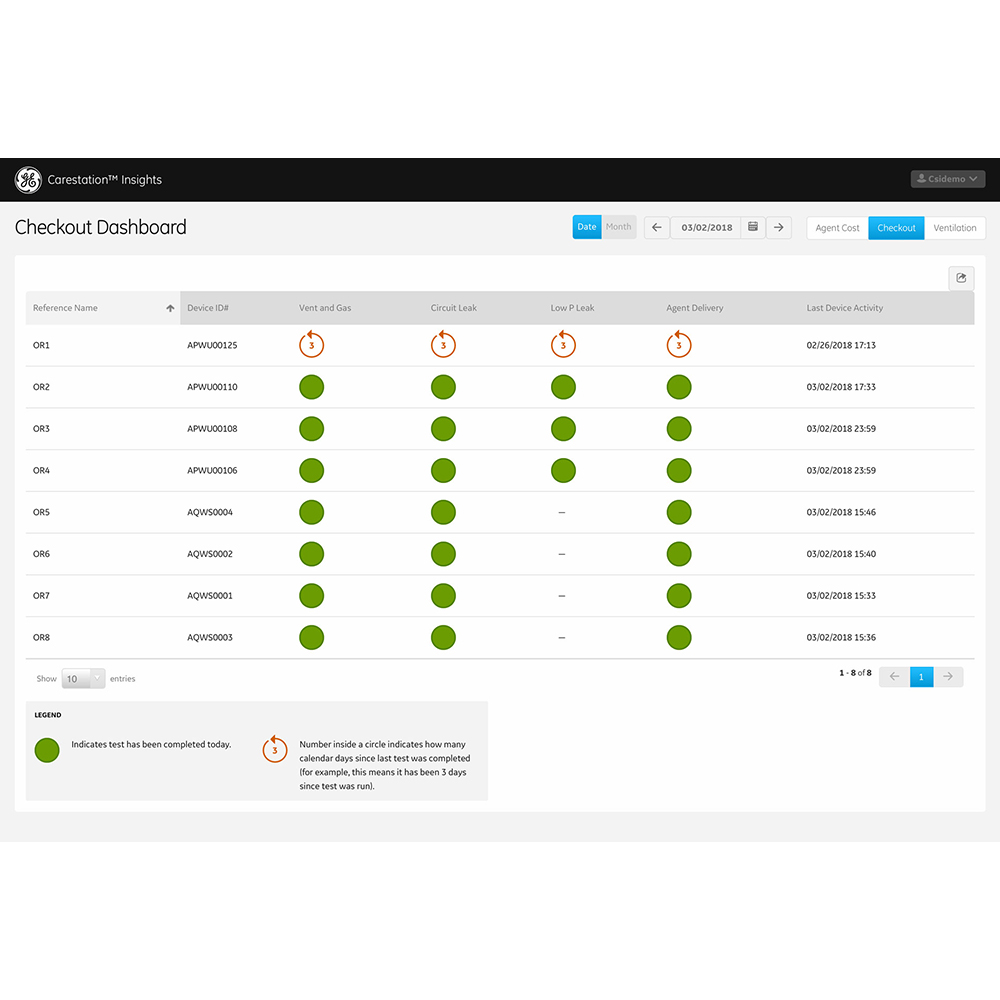Click OR4 Low P Leak green circle
The height and width of the screenshot is (1000, 1000).
[x=563, y=470]
